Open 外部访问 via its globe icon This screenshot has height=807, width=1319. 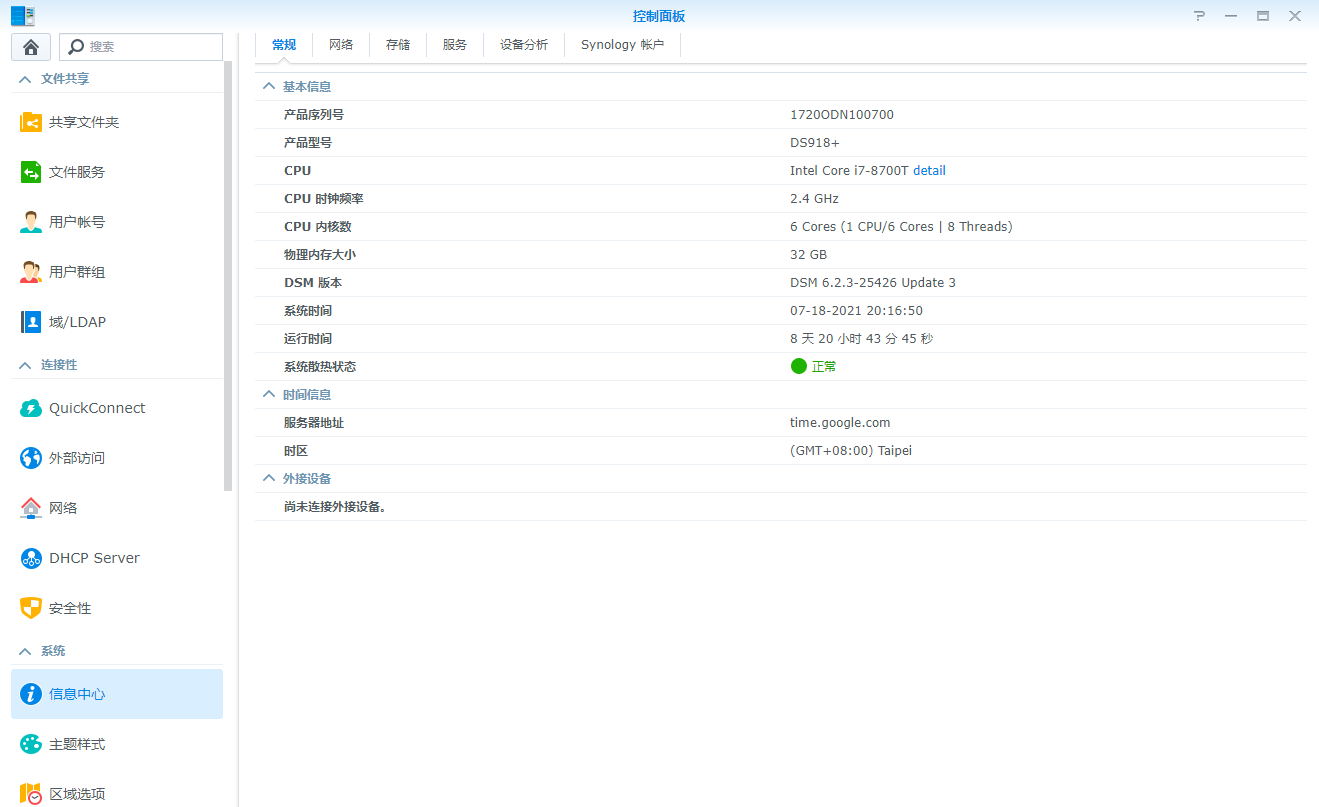pos(31,458)
